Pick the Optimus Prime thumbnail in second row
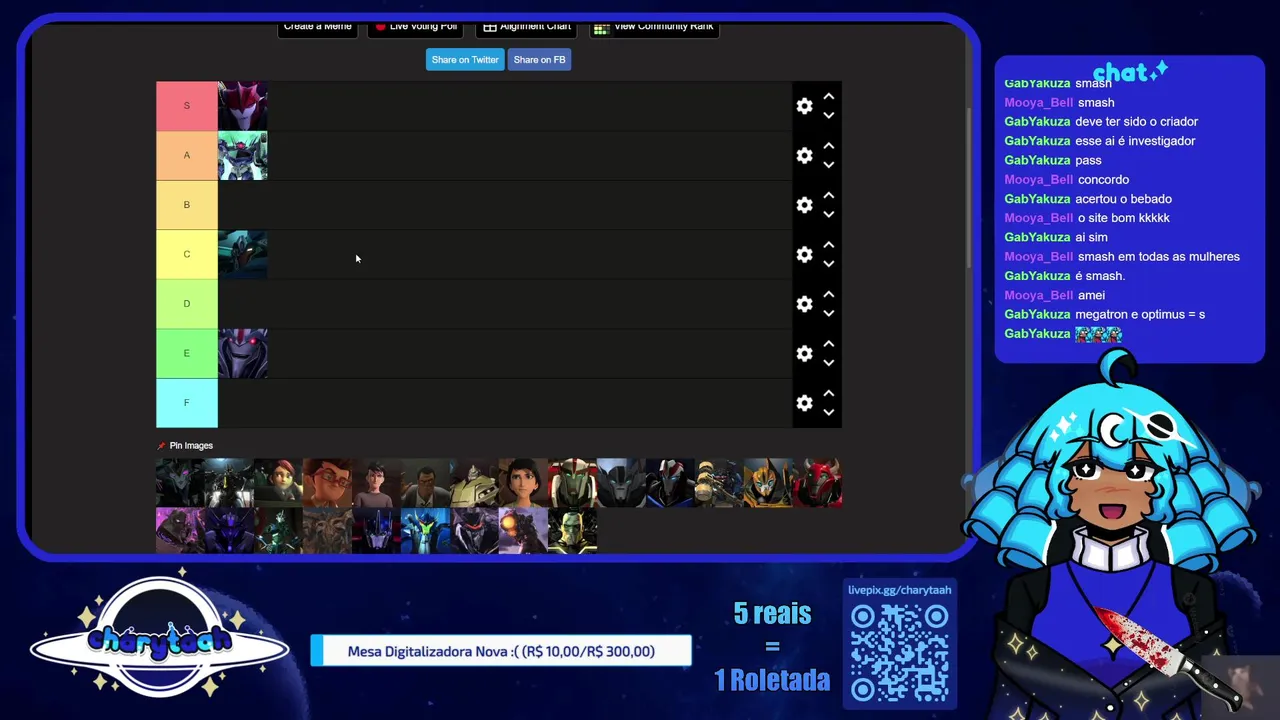 point(376,531)
